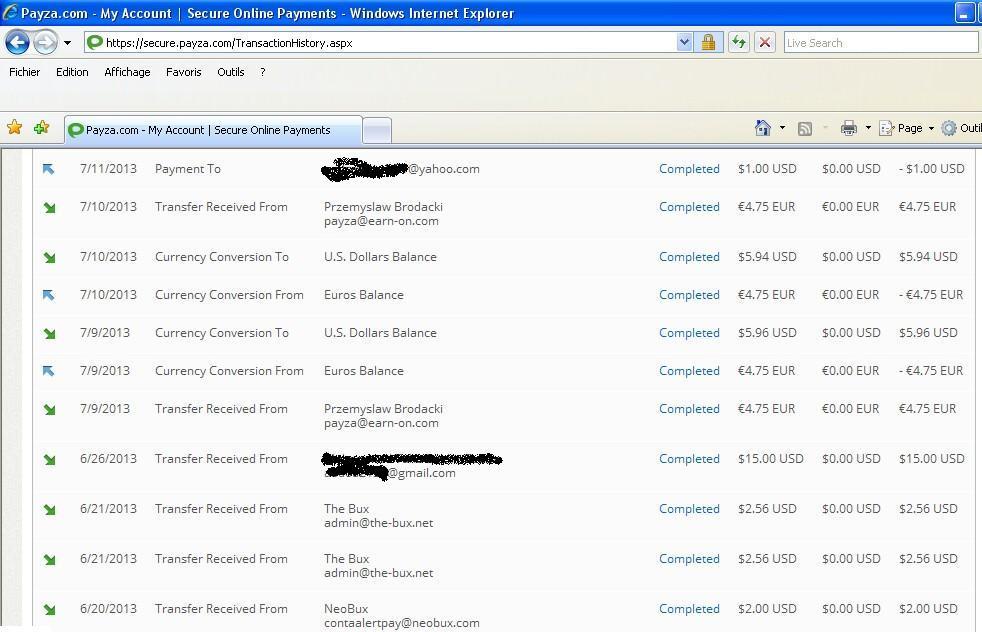Click the RSS feeds icon
This screenshot has height=632, width=982.
[805, 129]
